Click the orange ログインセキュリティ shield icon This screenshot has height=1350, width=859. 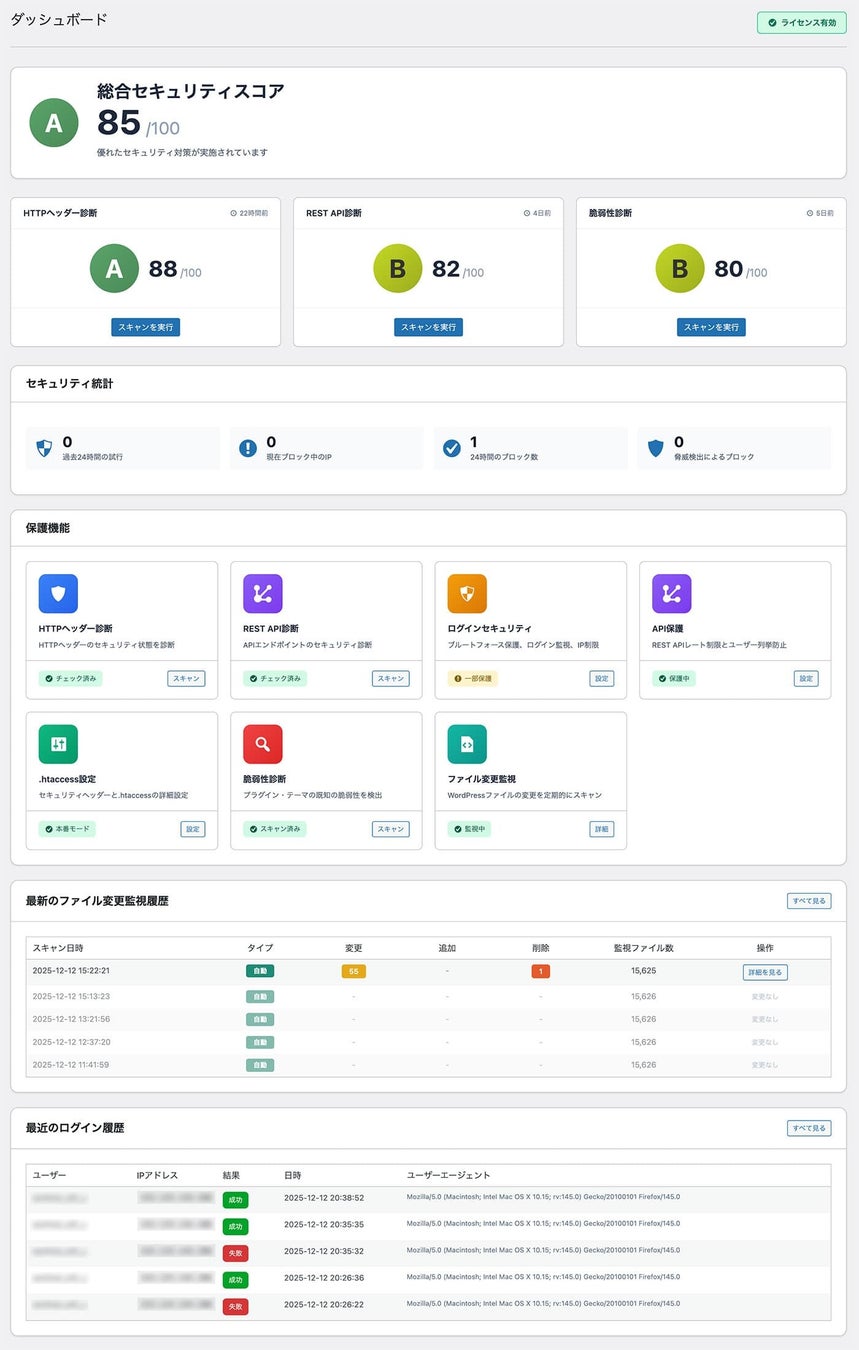click(467, 593)
